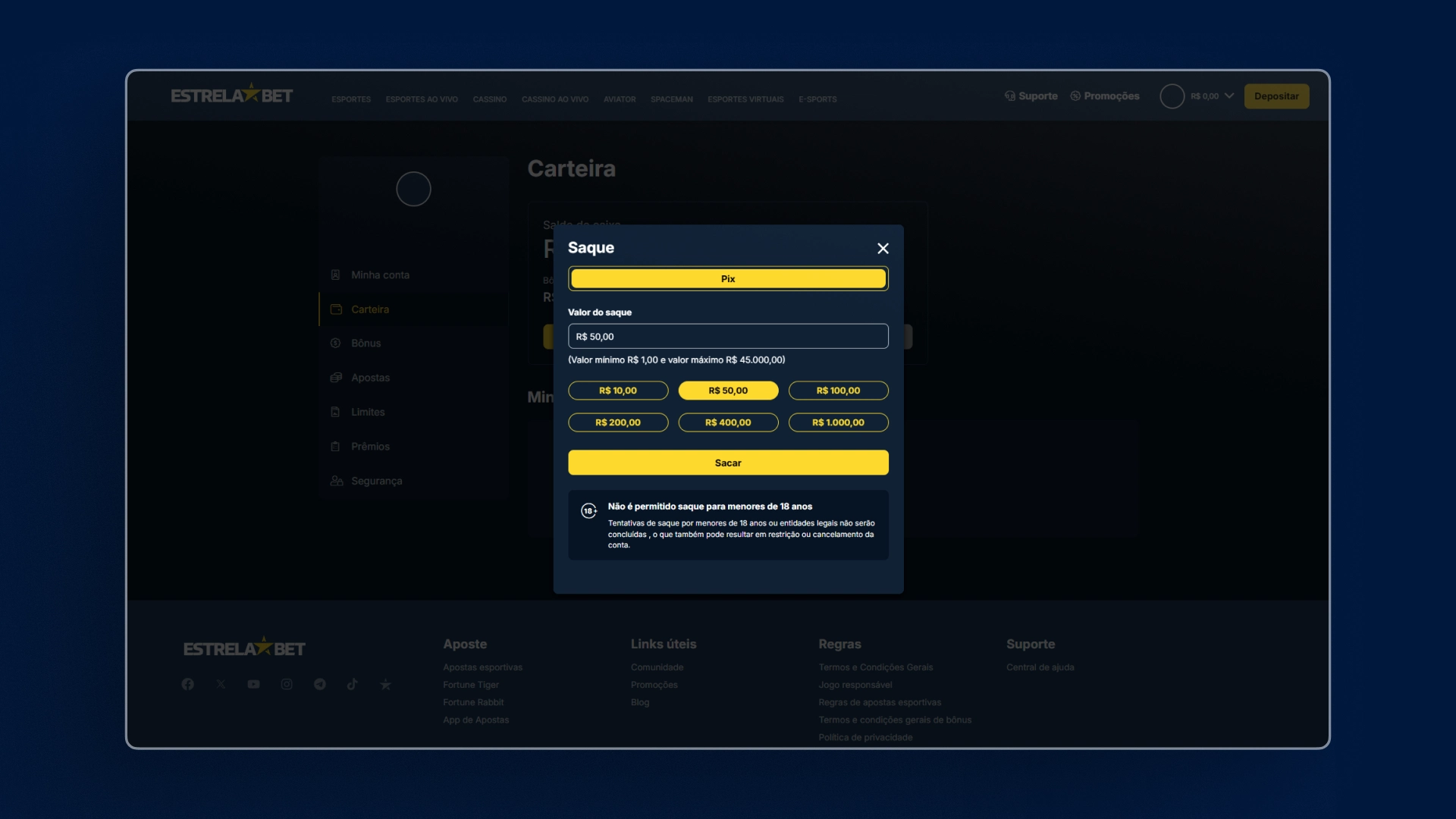This screenshot has width=1456, height=819.
Task: Click the TikTok icon in footer
Action: [x=353, y=684]
